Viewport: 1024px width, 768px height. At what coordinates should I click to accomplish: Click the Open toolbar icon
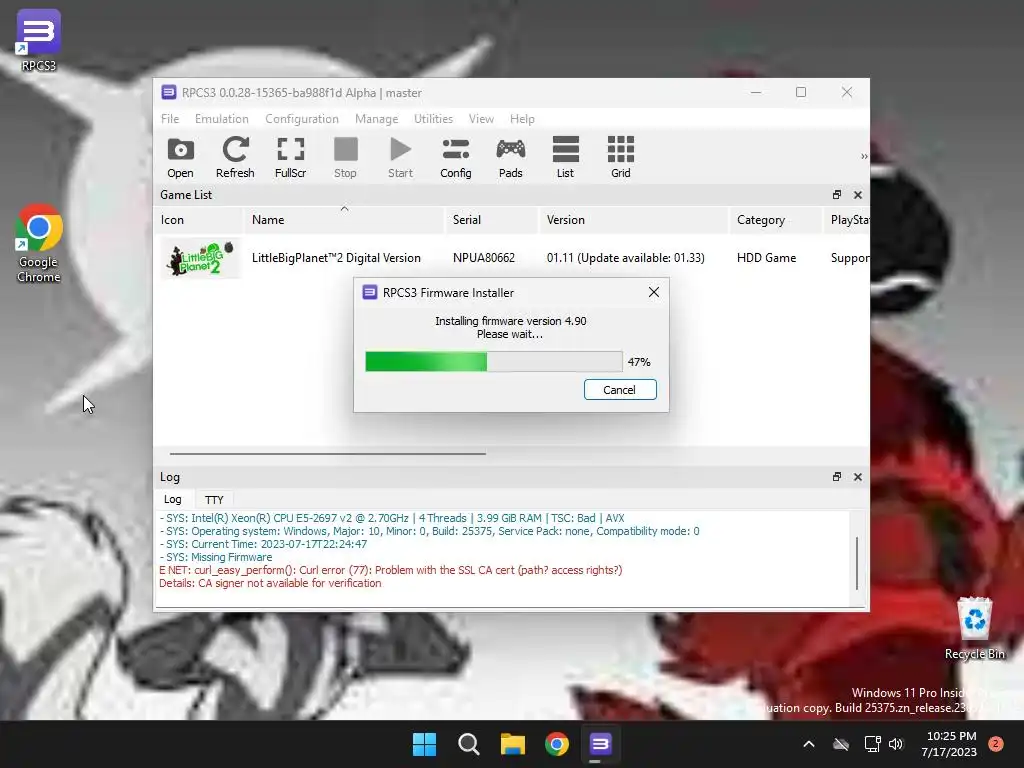180,157
